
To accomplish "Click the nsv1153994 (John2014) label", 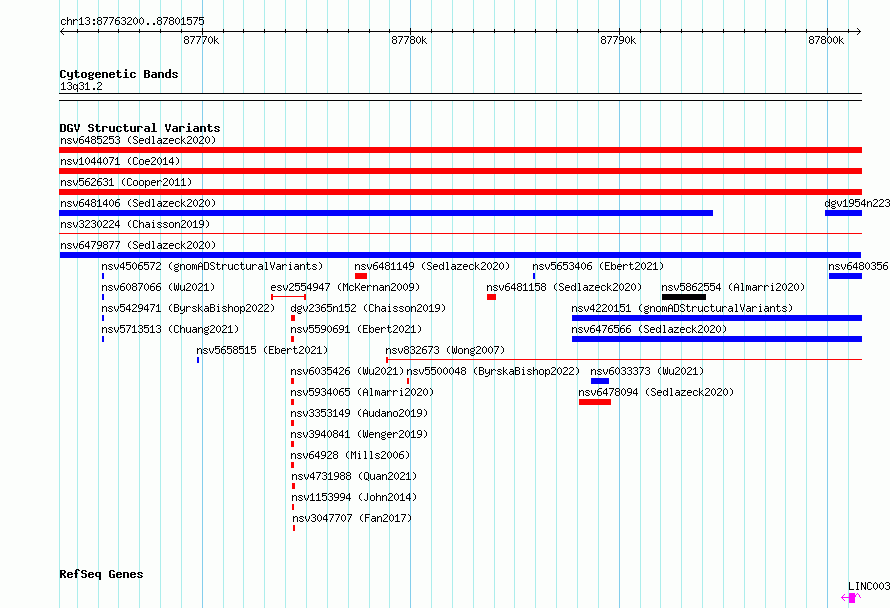I will [x=354, y=497].
